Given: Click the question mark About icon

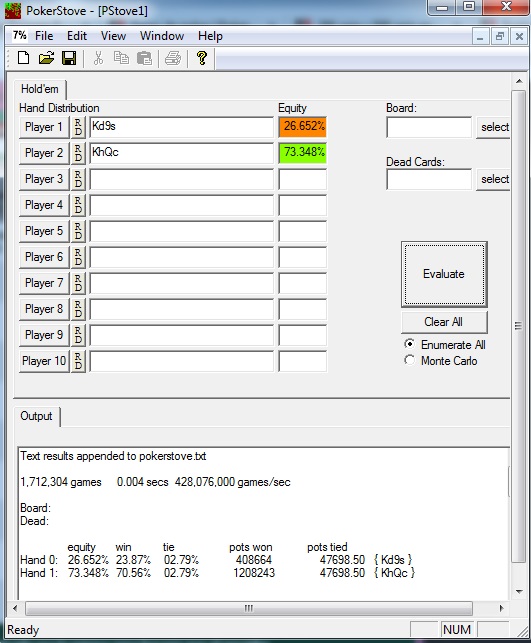Looking at the screenshot, I should click(x=201, y=58).
